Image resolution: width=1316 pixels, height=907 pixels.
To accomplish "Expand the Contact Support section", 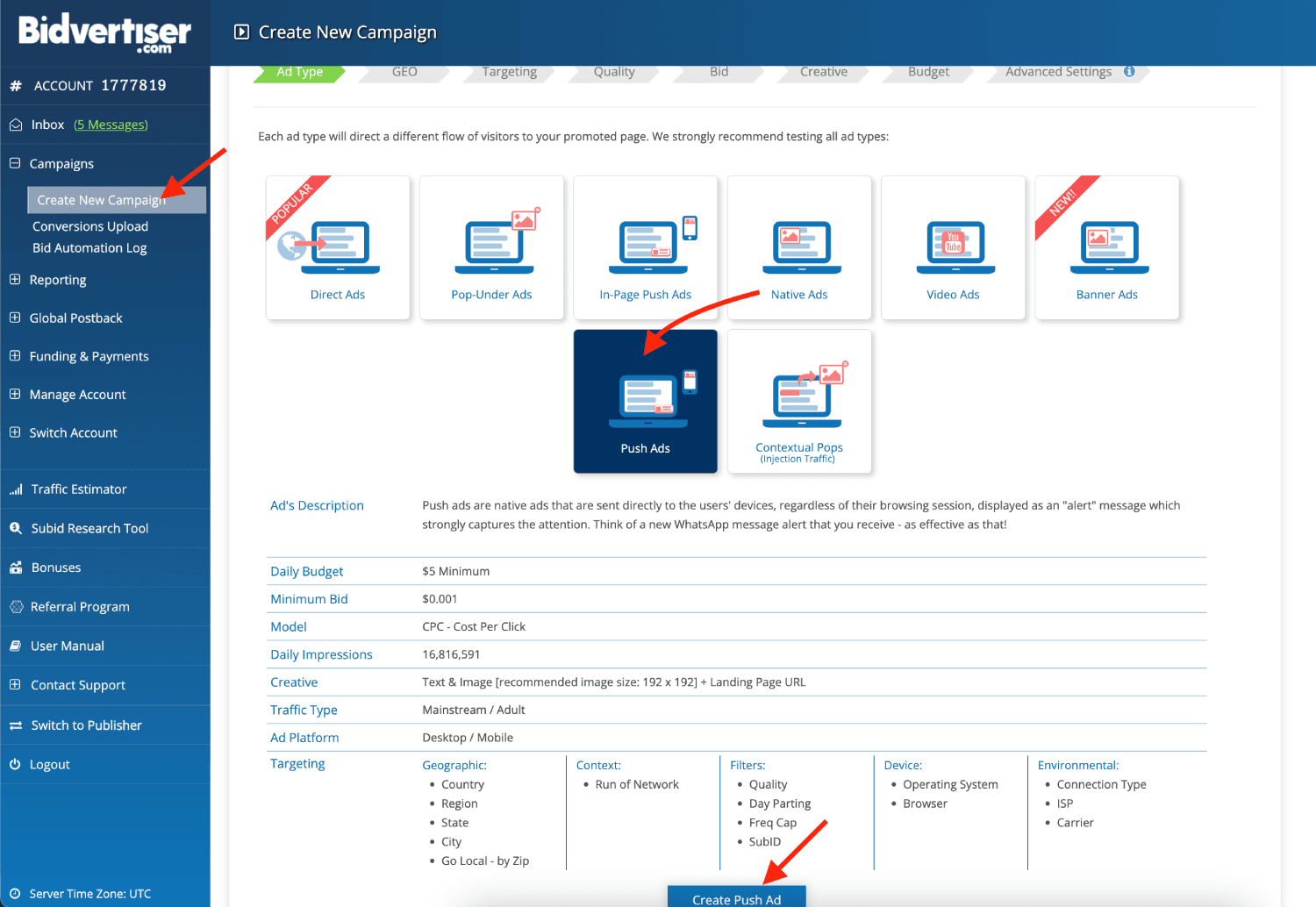I will tap(15, 685).
